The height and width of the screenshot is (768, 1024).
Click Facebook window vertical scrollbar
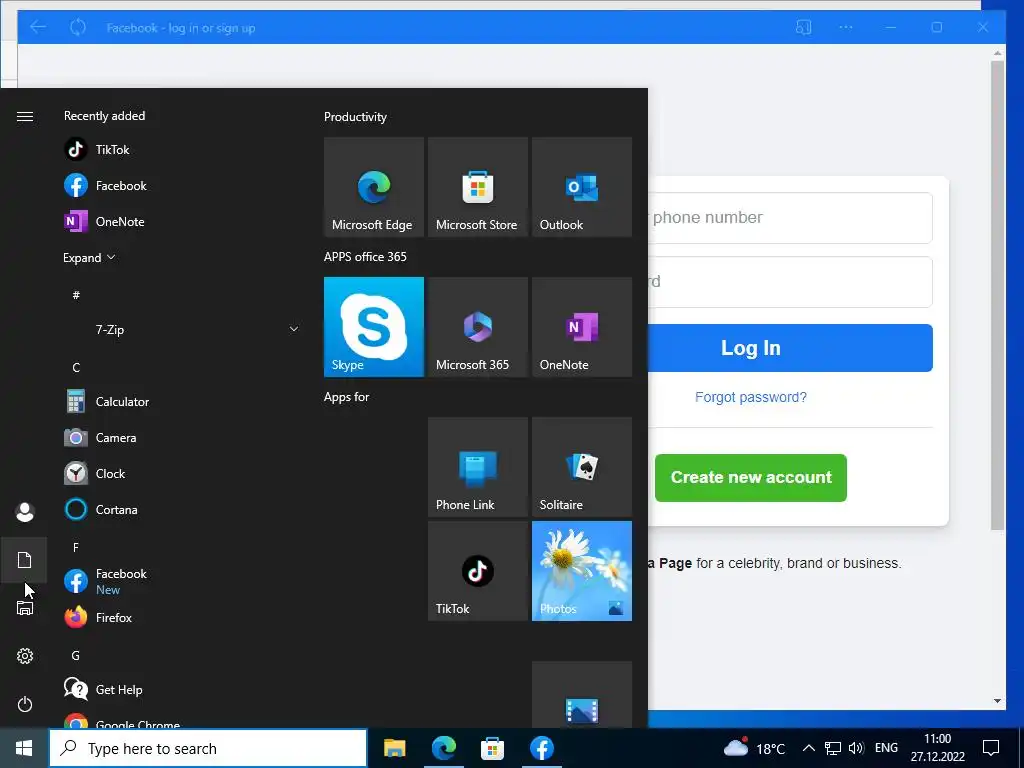[x=997, y=294]
